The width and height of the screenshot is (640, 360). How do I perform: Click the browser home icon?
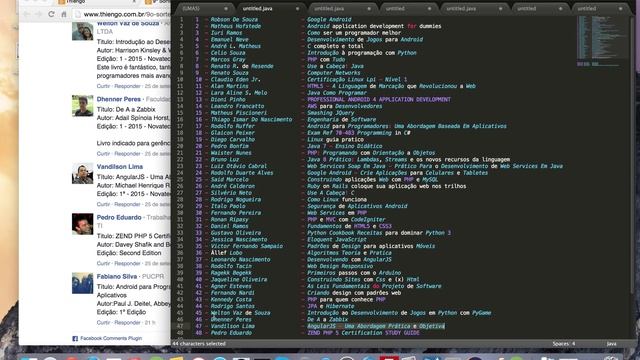click(64, 14)
